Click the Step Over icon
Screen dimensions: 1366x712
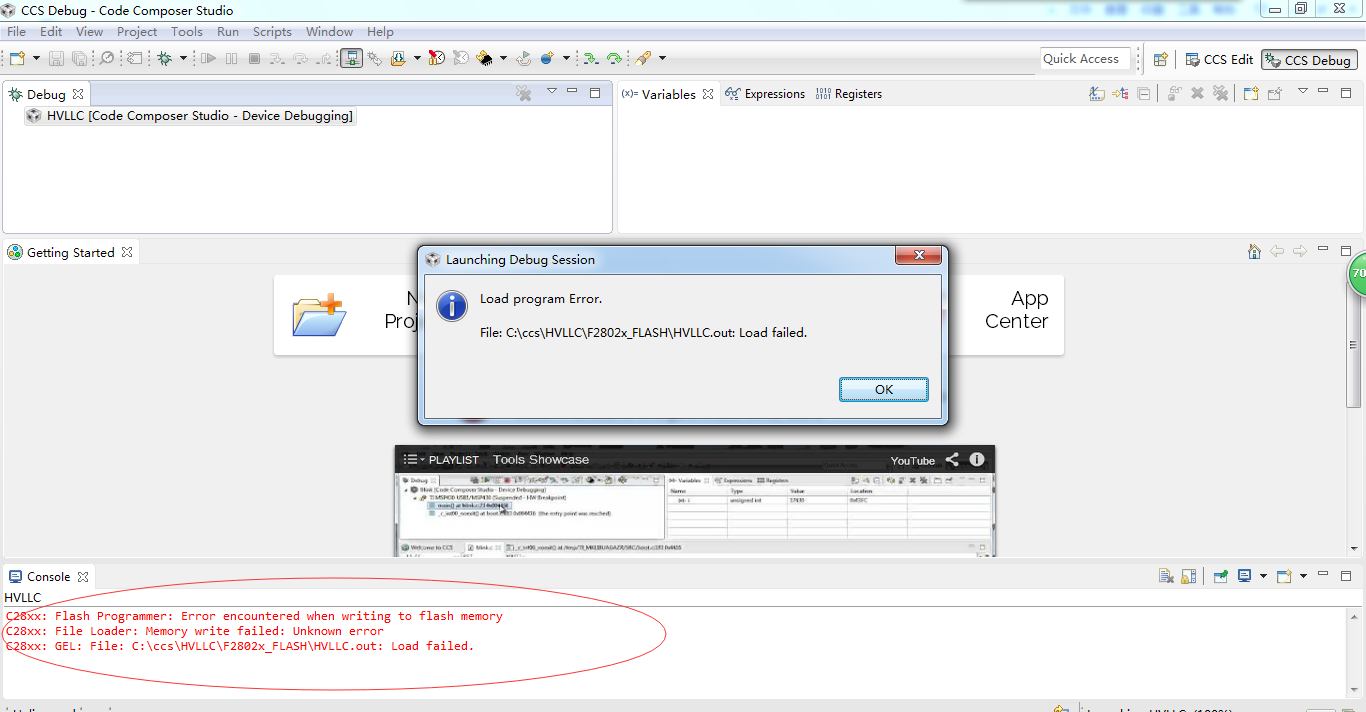(300, 58)
